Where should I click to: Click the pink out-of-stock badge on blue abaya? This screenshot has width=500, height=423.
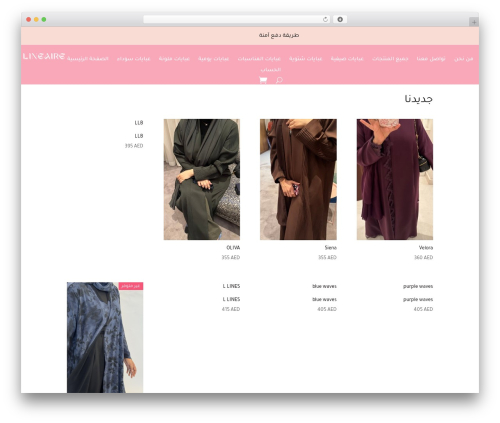131,286
